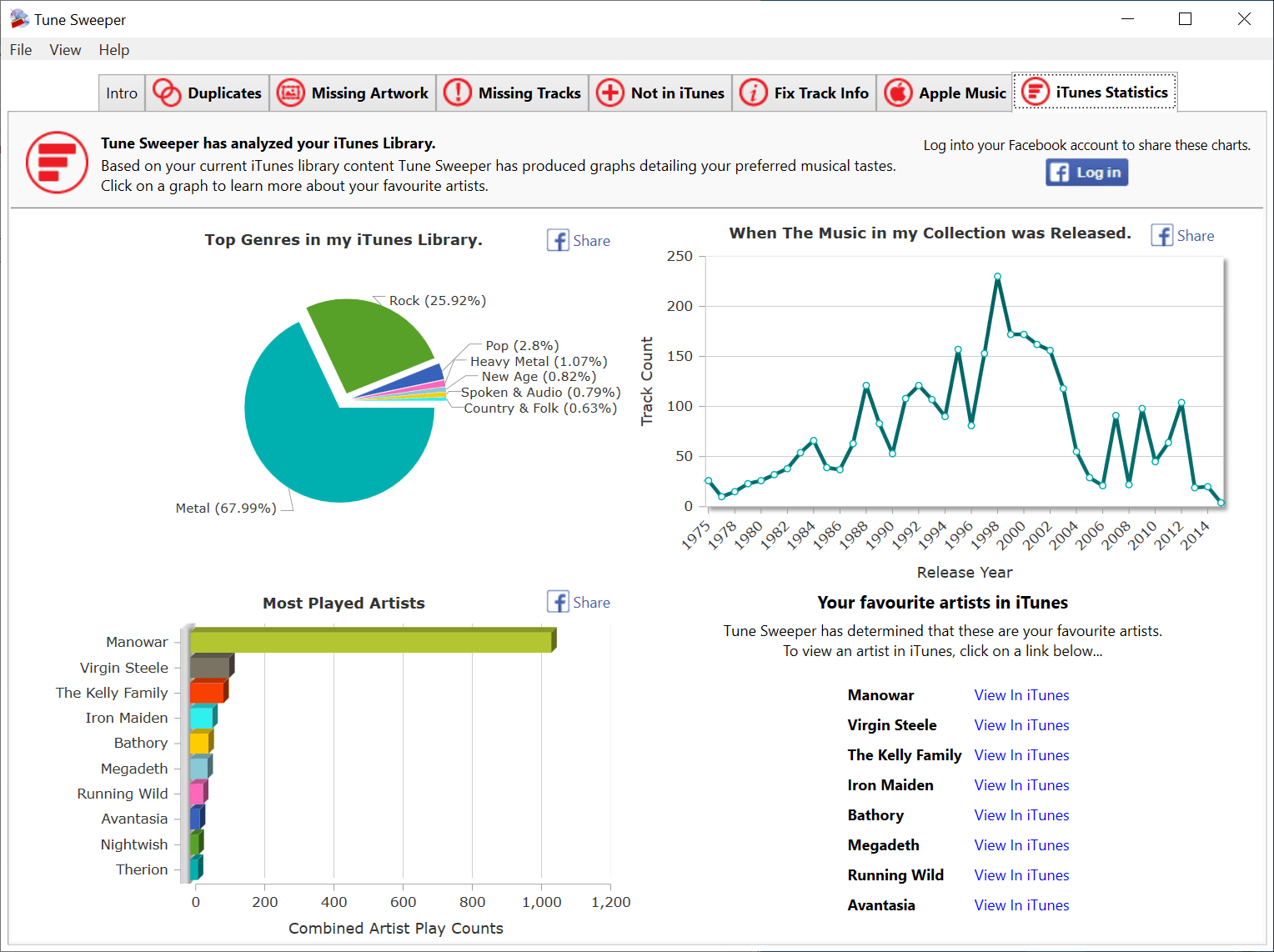Click the Pop (2.8%) label
1274x952 pixels.
tap(522, 346)
